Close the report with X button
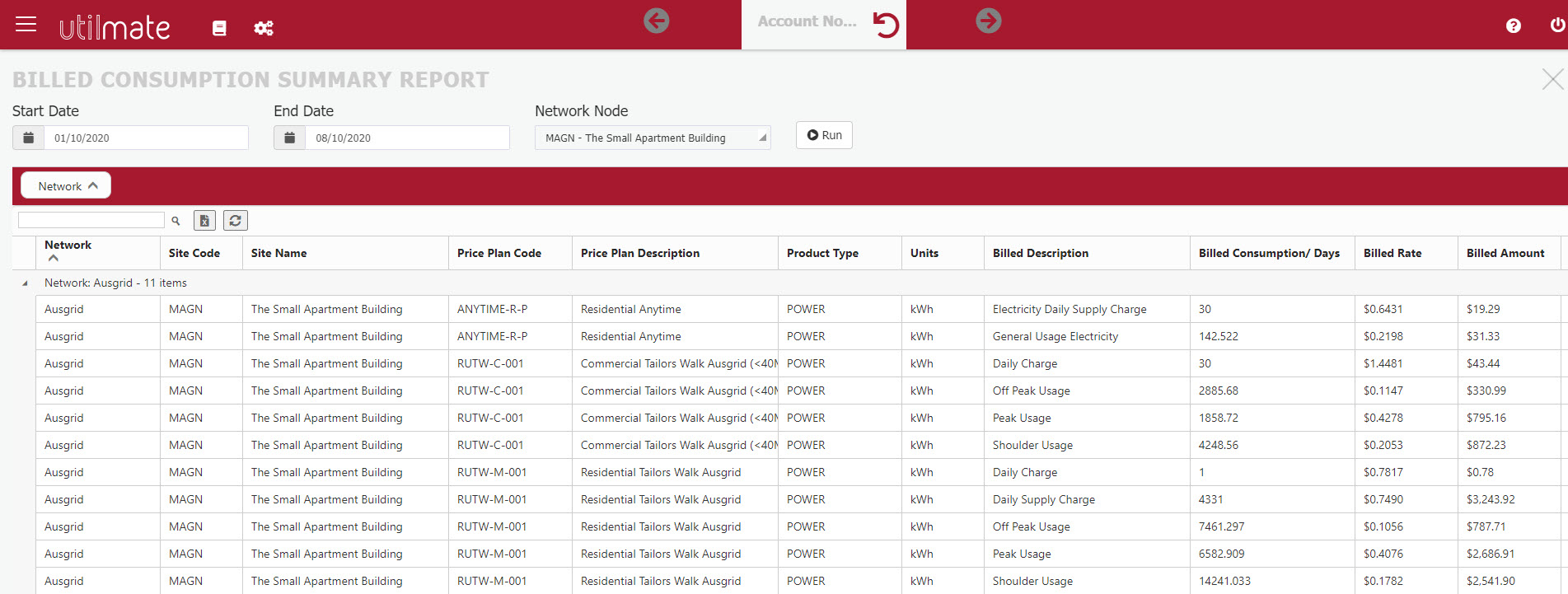Viewport: 1568px width, 594px height. coord(1552,79)
